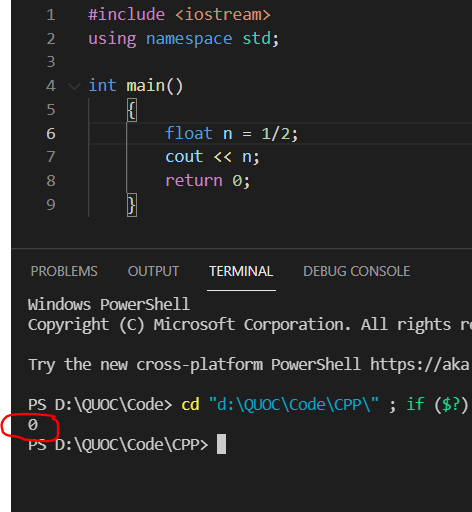This screenshot has height=512, width=472.
Task: Open the DEBUG CONSOLE tab
Action: (x=356, y=271)
